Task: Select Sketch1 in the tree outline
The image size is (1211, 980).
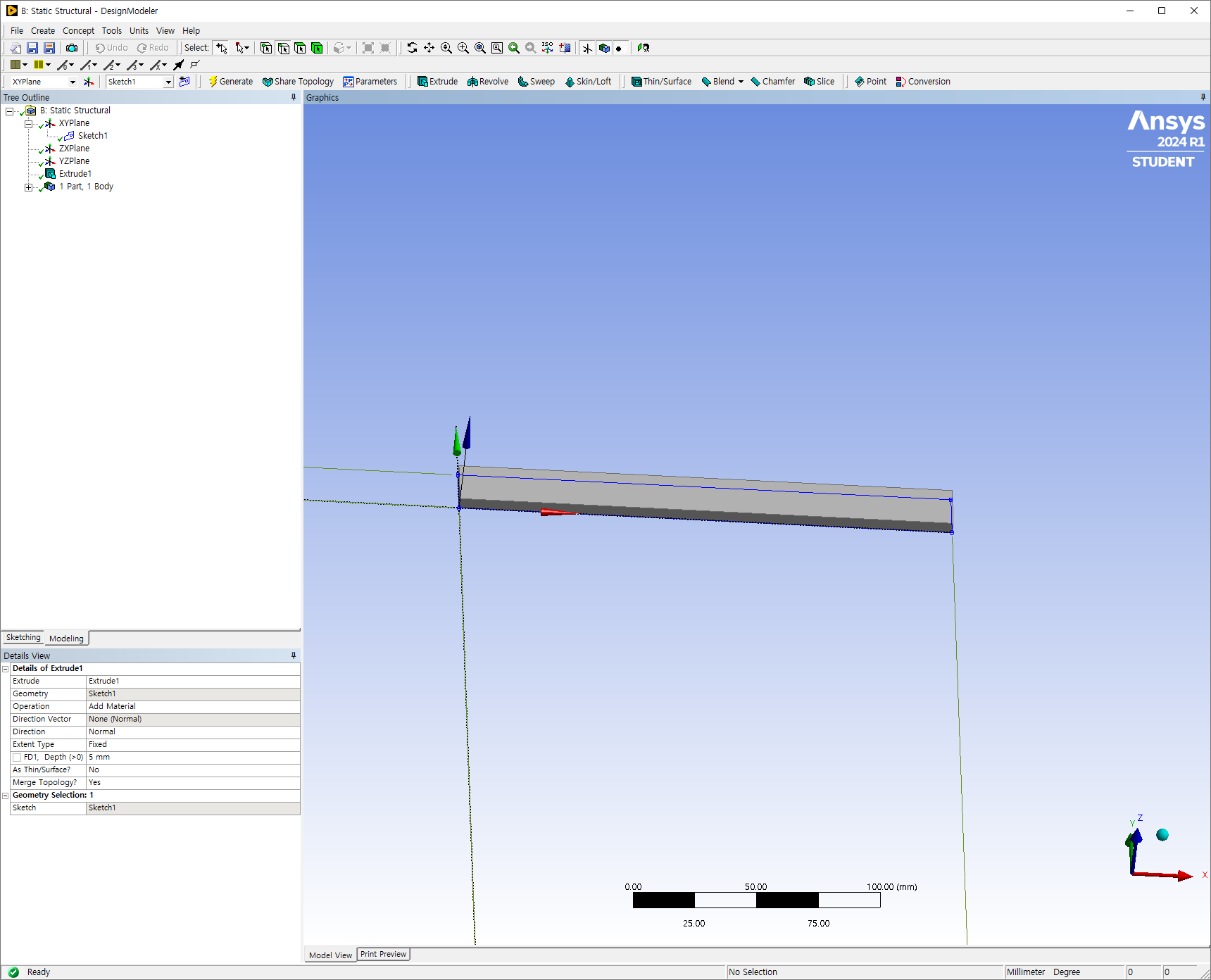Action: click(x=92, y=136)
